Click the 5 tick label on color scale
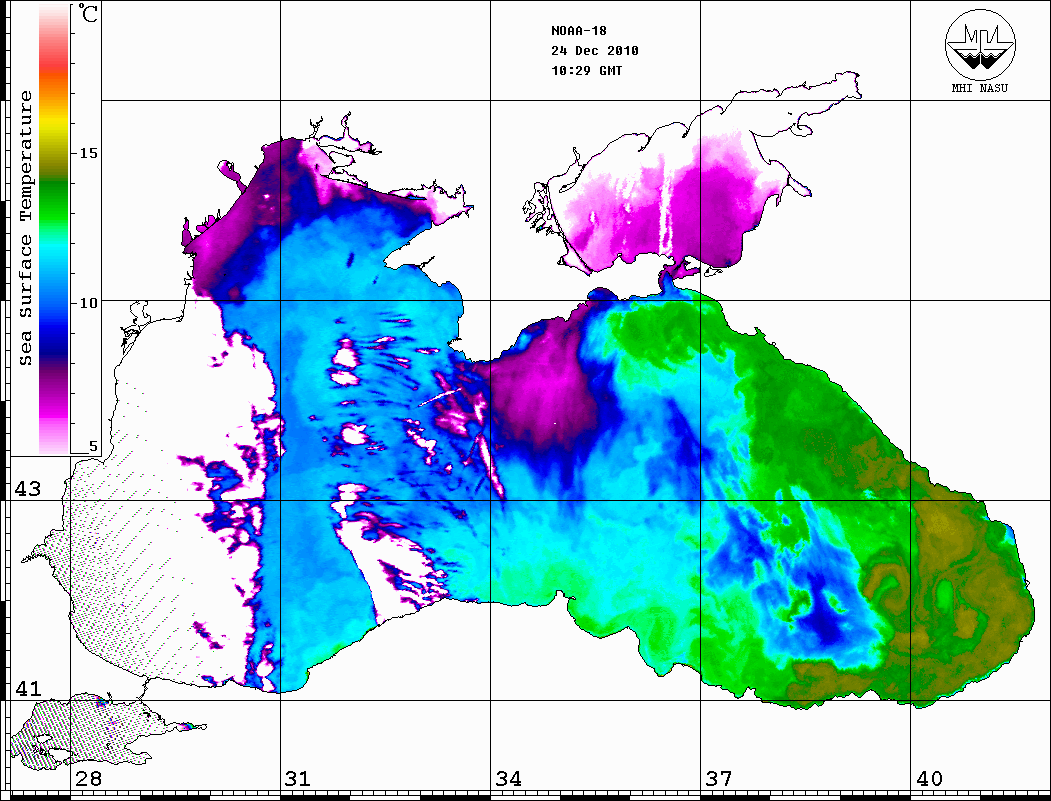The width and height of the screenshot is (1051, 801). (x=93, y=446)
